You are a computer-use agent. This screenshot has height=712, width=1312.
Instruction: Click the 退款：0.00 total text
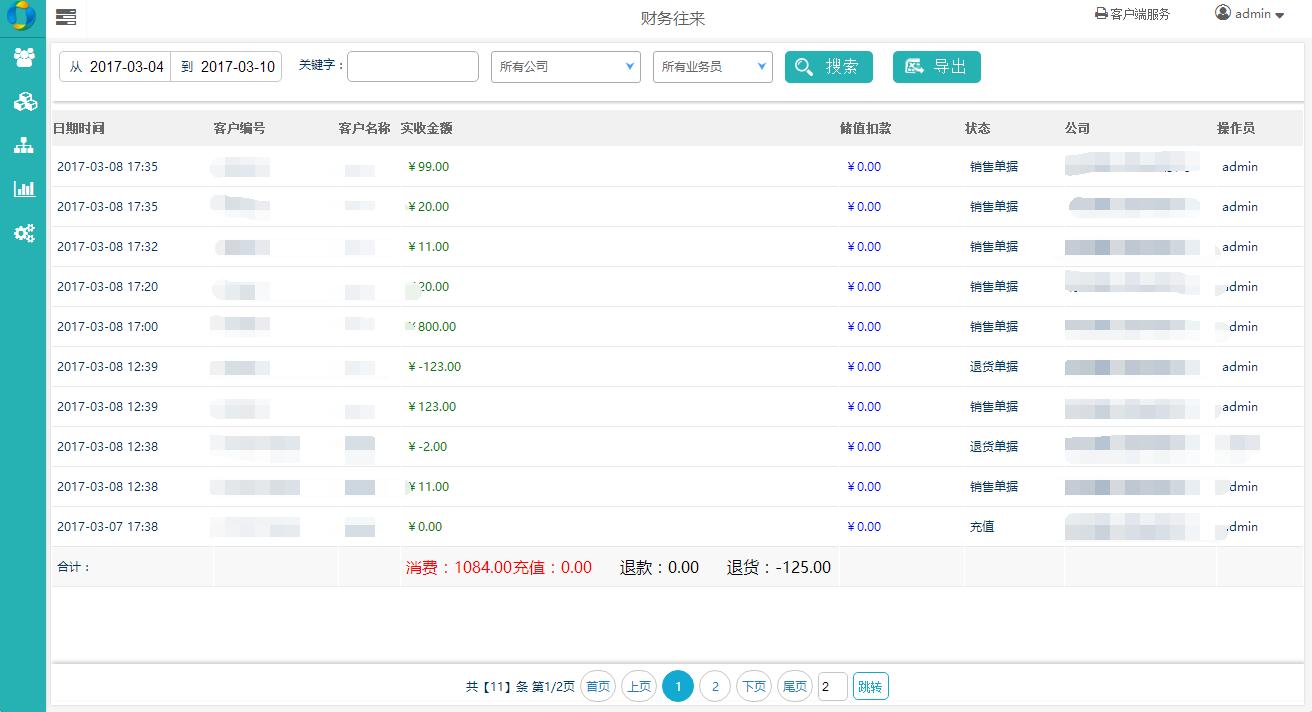pos(660,567)
